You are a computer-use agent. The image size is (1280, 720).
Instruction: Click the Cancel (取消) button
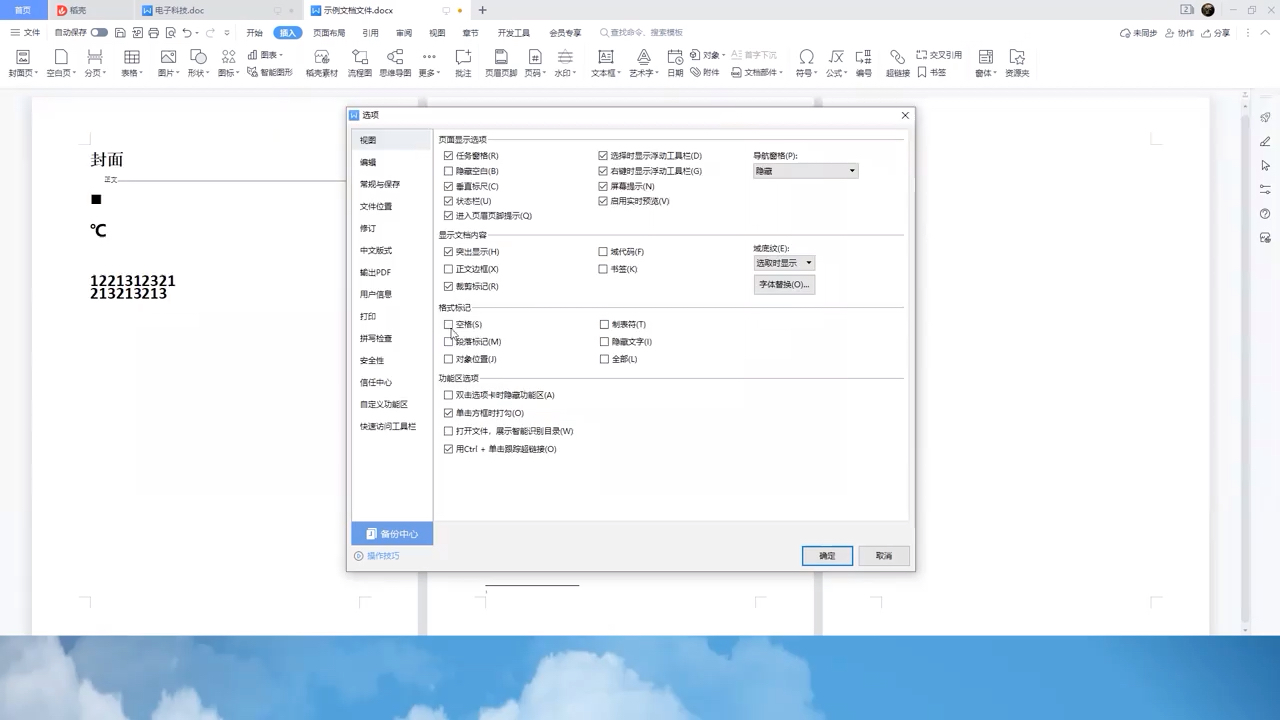[x=884, y=556]
